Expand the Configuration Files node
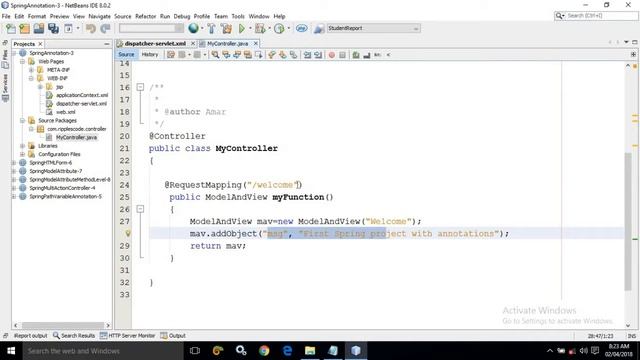This screenshot has height=360, width=640. click(x=23, y=154)
